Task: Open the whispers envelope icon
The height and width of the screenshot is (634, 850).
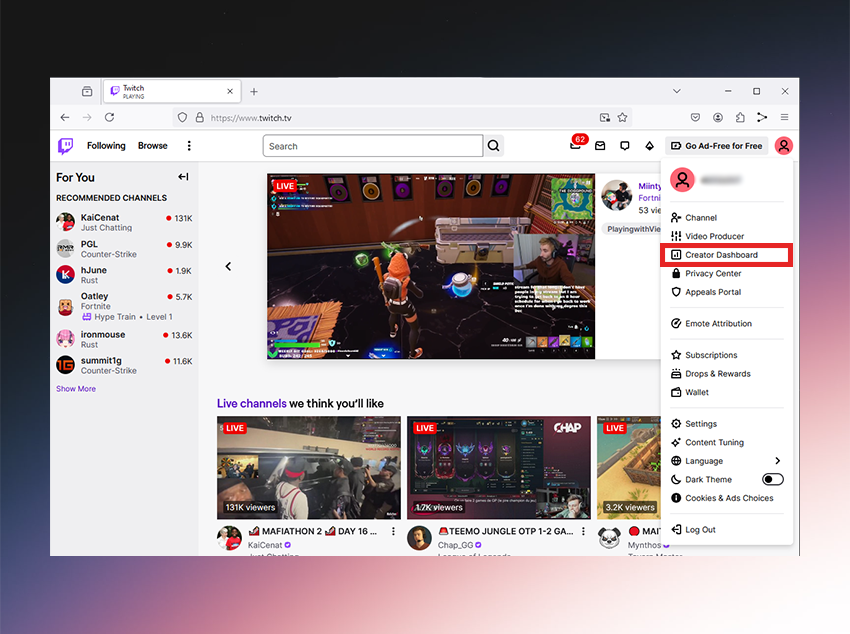Action: click(x=600, y=146)
